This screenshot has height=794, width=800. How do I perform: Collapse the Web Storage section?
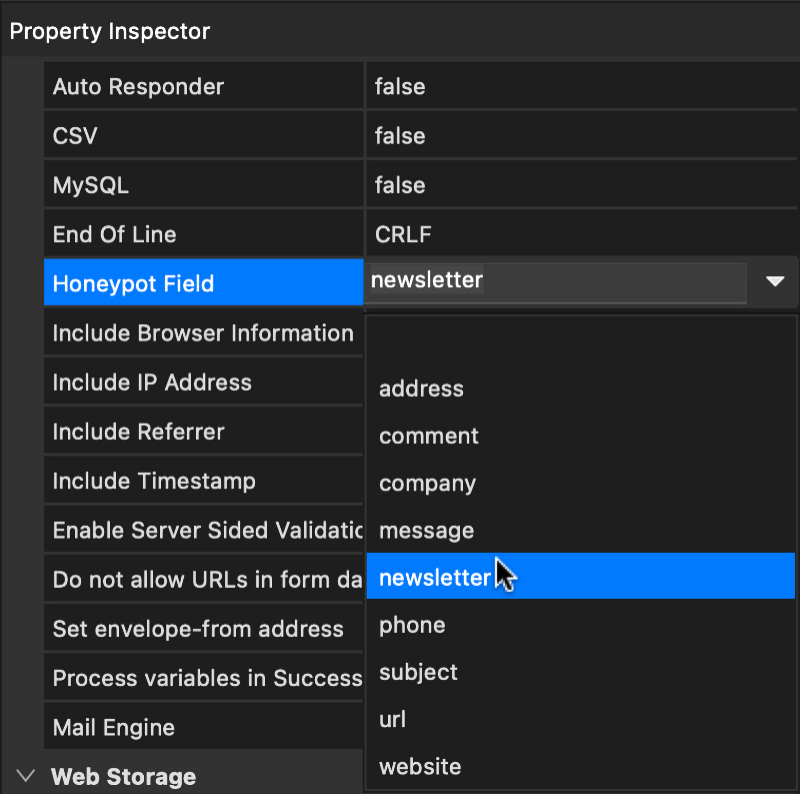pos(26,776)
